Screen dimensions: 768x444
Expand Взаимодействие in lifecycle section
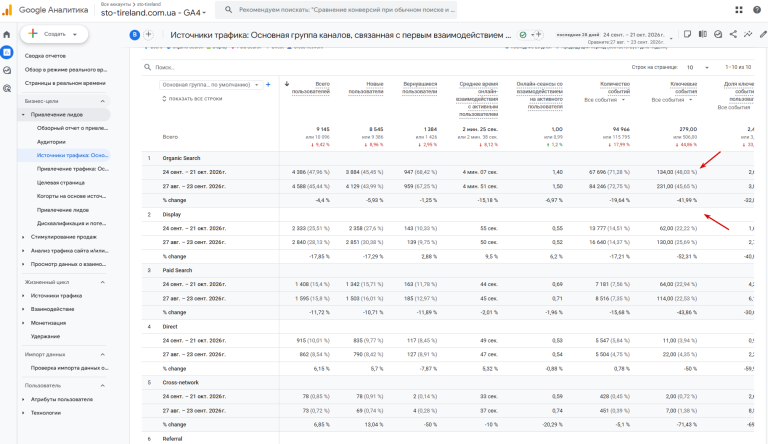click(23, 309)
